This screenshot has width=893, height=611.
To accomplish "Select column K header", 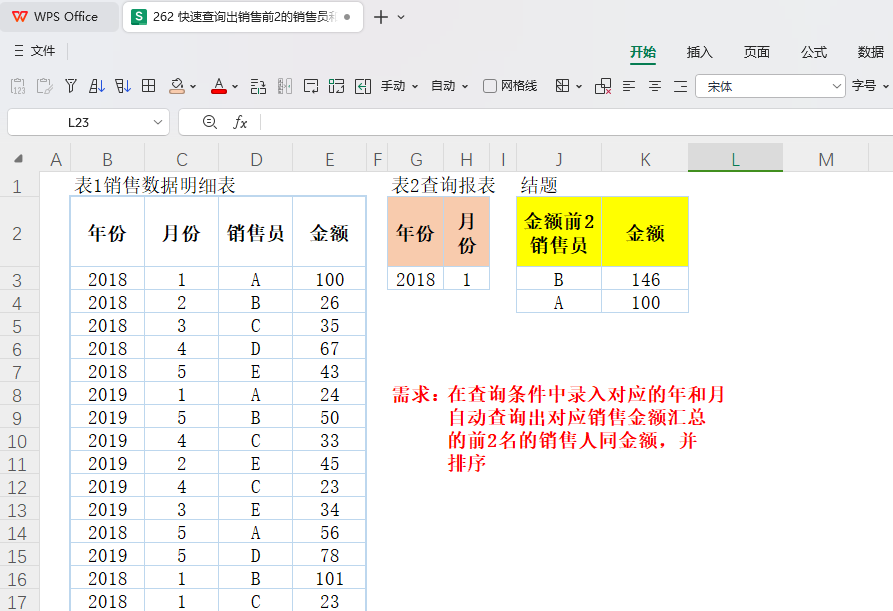I will tap(645, 159).
